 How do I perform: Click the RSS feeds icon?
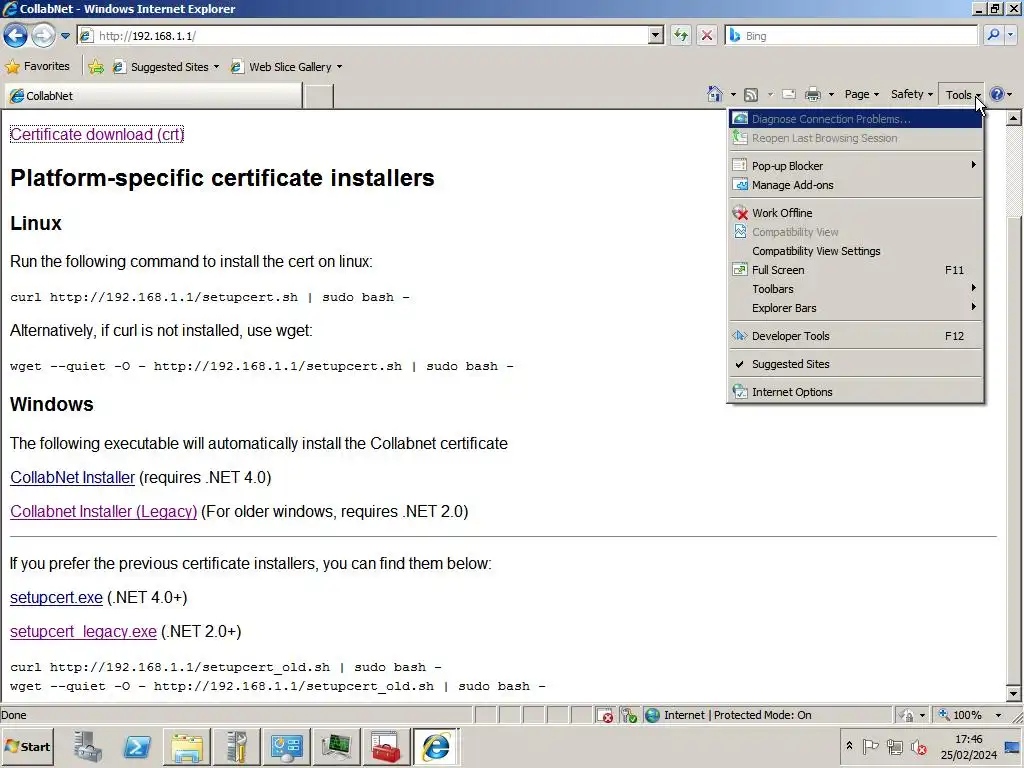click(751, 95)
